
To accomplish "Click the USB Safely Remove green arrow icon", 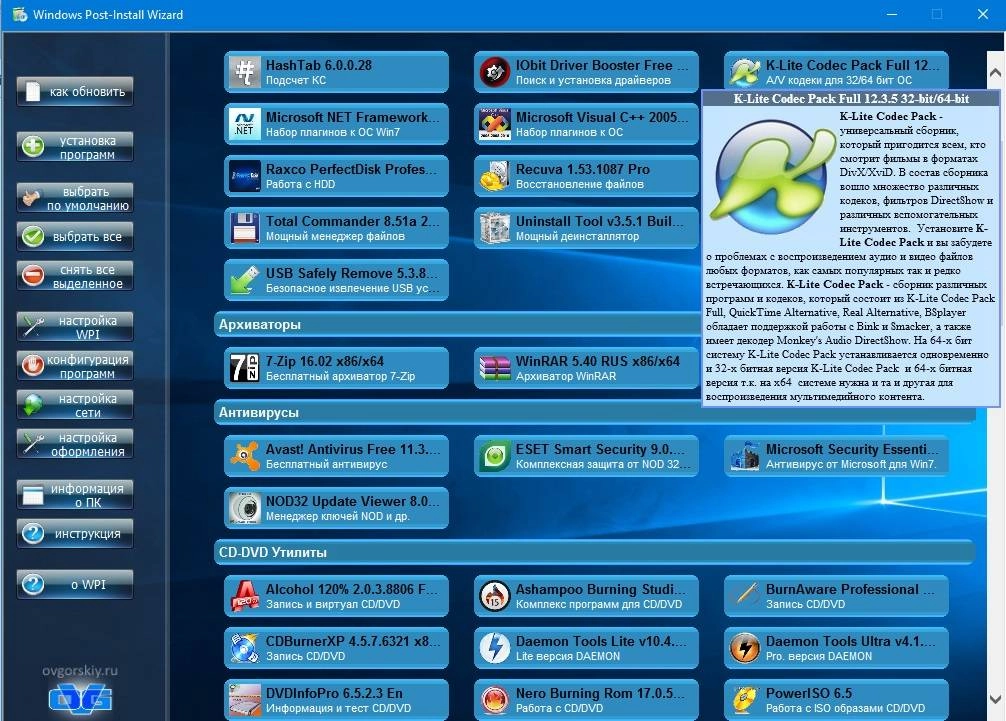I will point(244,280).
